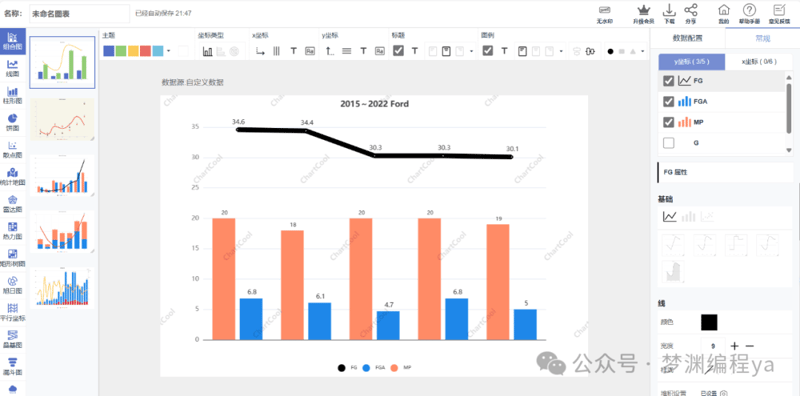
Task: Switch to the x坐标 (0/6) tab
Action: point(752,62)
